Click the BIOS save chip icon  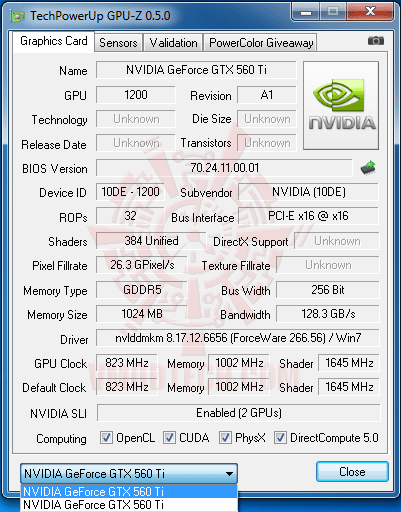368,168
